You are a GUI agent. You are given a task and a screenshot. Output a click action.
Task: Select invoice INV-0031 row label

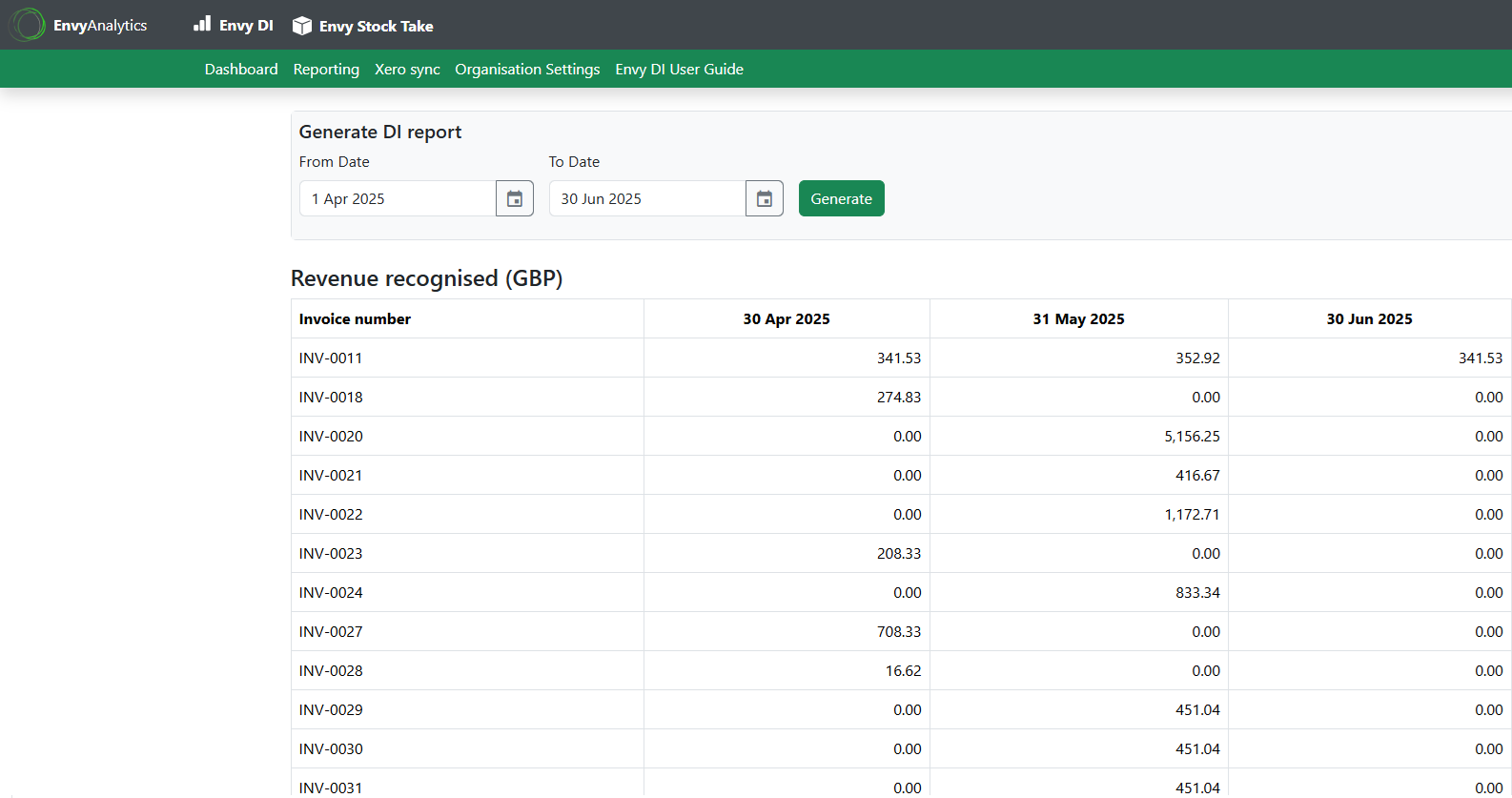click(x=331, y=788)
